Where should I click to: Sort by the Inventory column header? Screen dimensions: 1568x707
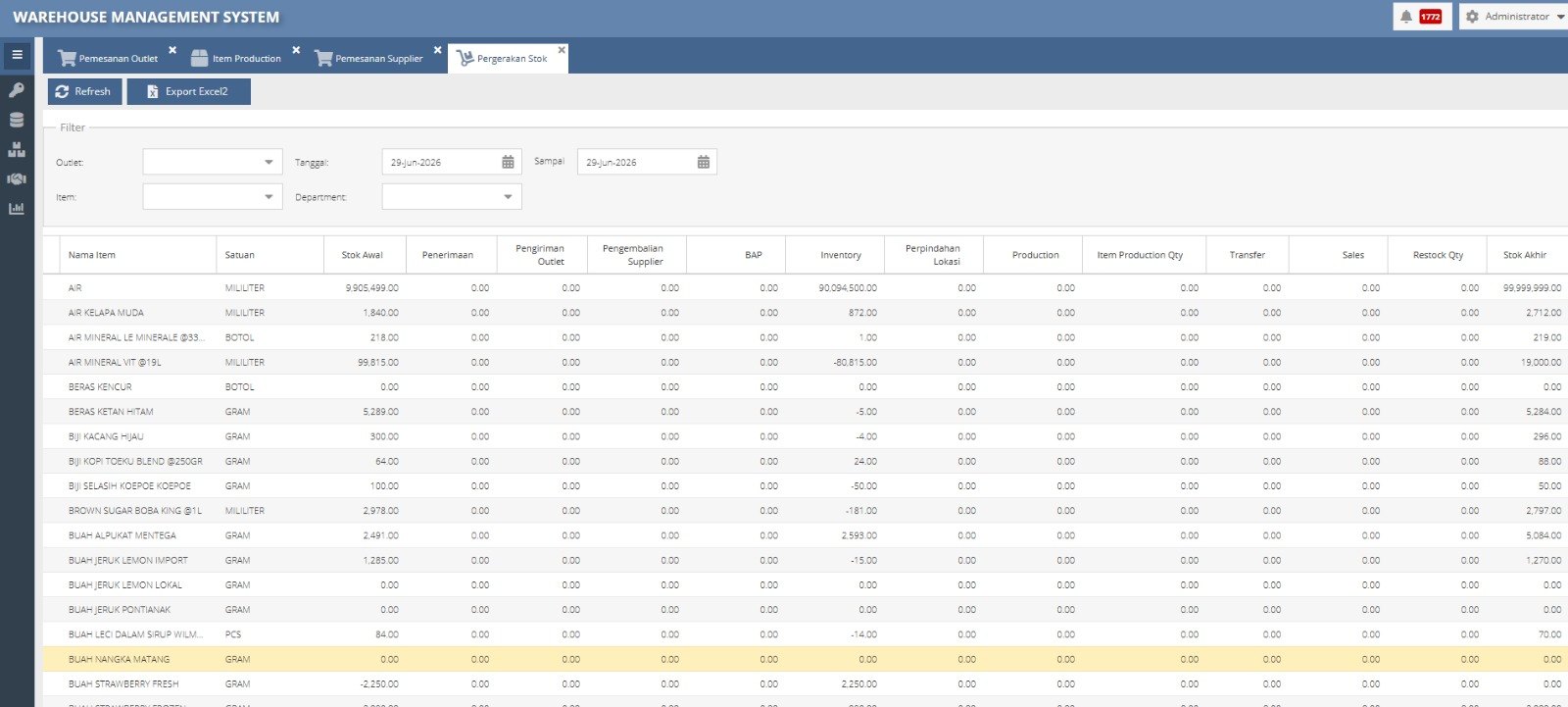835,255
